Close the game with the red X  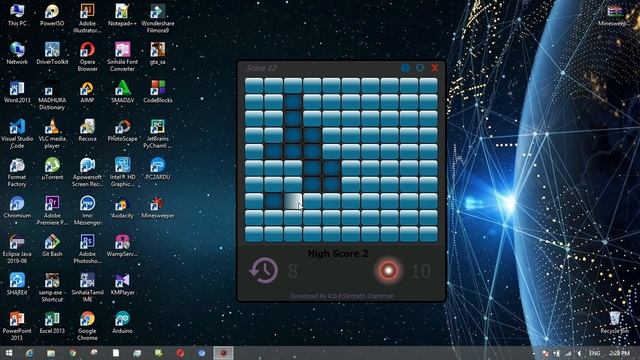tap(435, 68)
